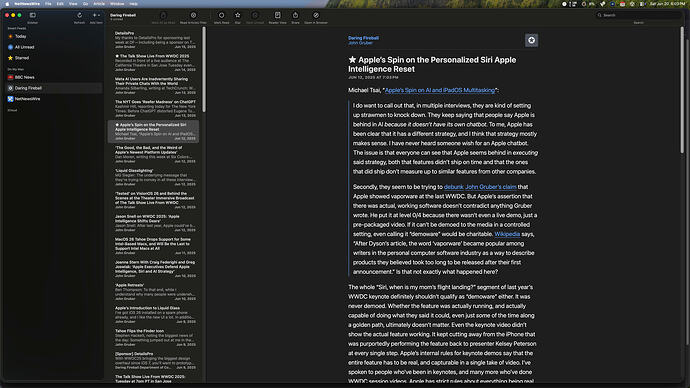Select the '[Sponsor] DetailsPro' article

coord(153,360)
